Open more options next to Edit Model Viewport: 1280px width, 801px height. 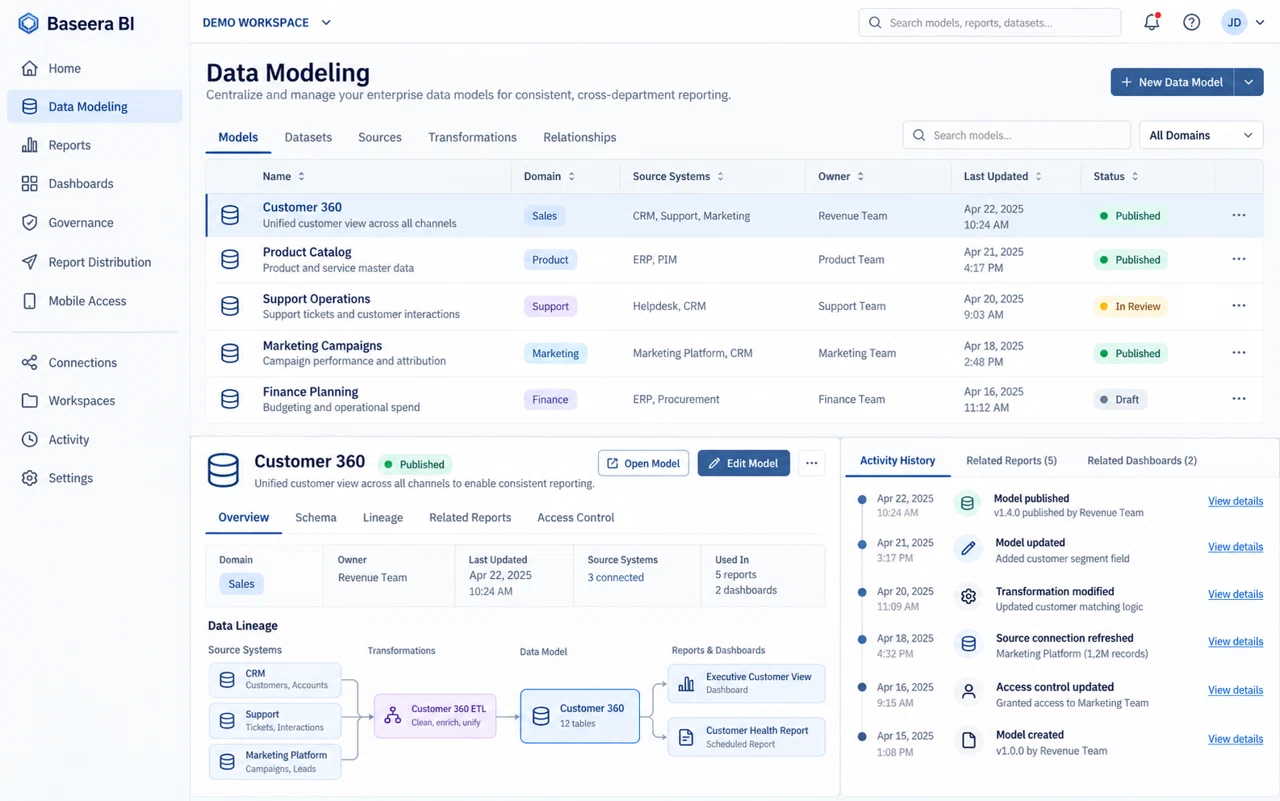pyautogui.click(x=811, y=463)
